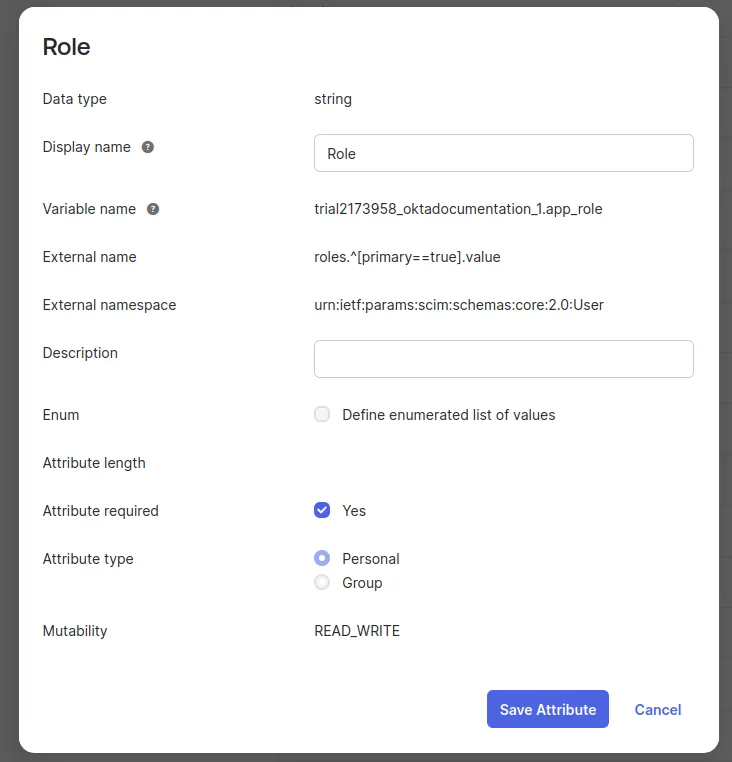Click the Data type label
Image resolution: width=732 pixels, height=762 pixels.
pos(75,99)
